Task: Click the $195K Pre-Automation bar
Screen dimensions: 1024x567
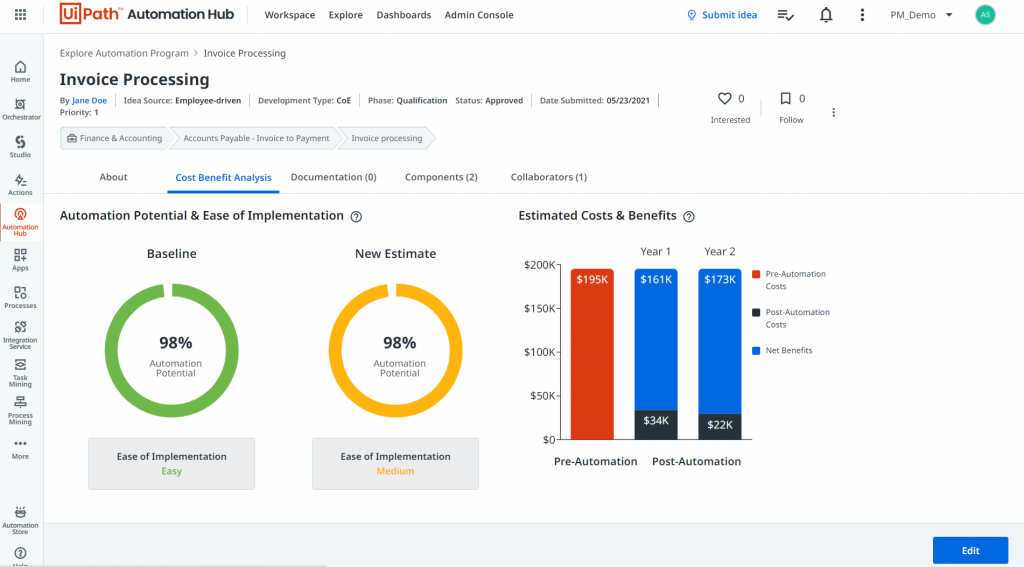Action: (x=592, y=354)
